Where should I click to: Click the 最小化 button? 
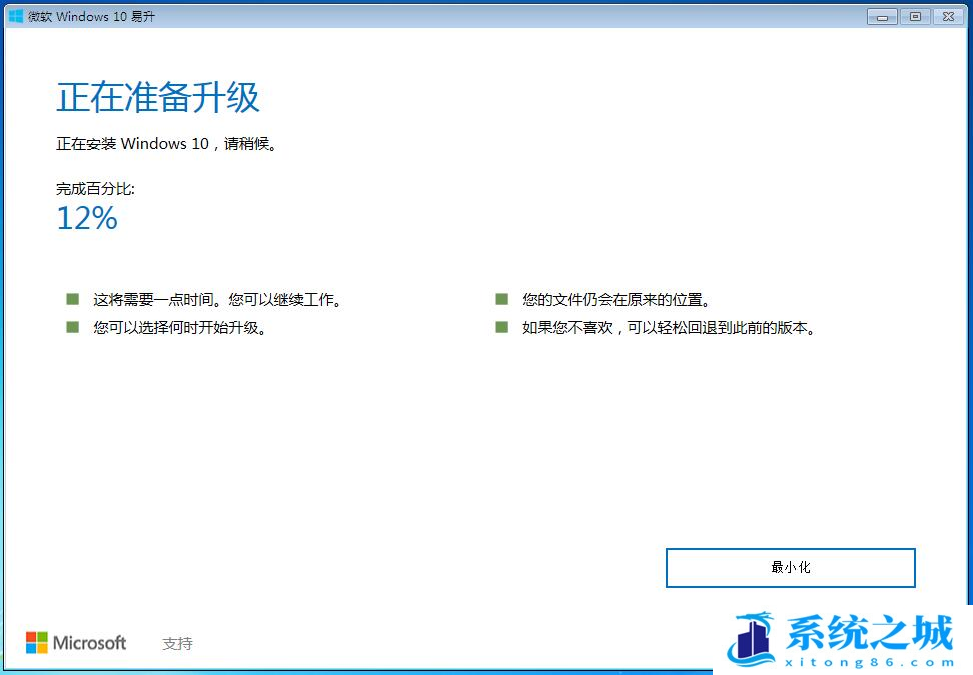point(791,568)
